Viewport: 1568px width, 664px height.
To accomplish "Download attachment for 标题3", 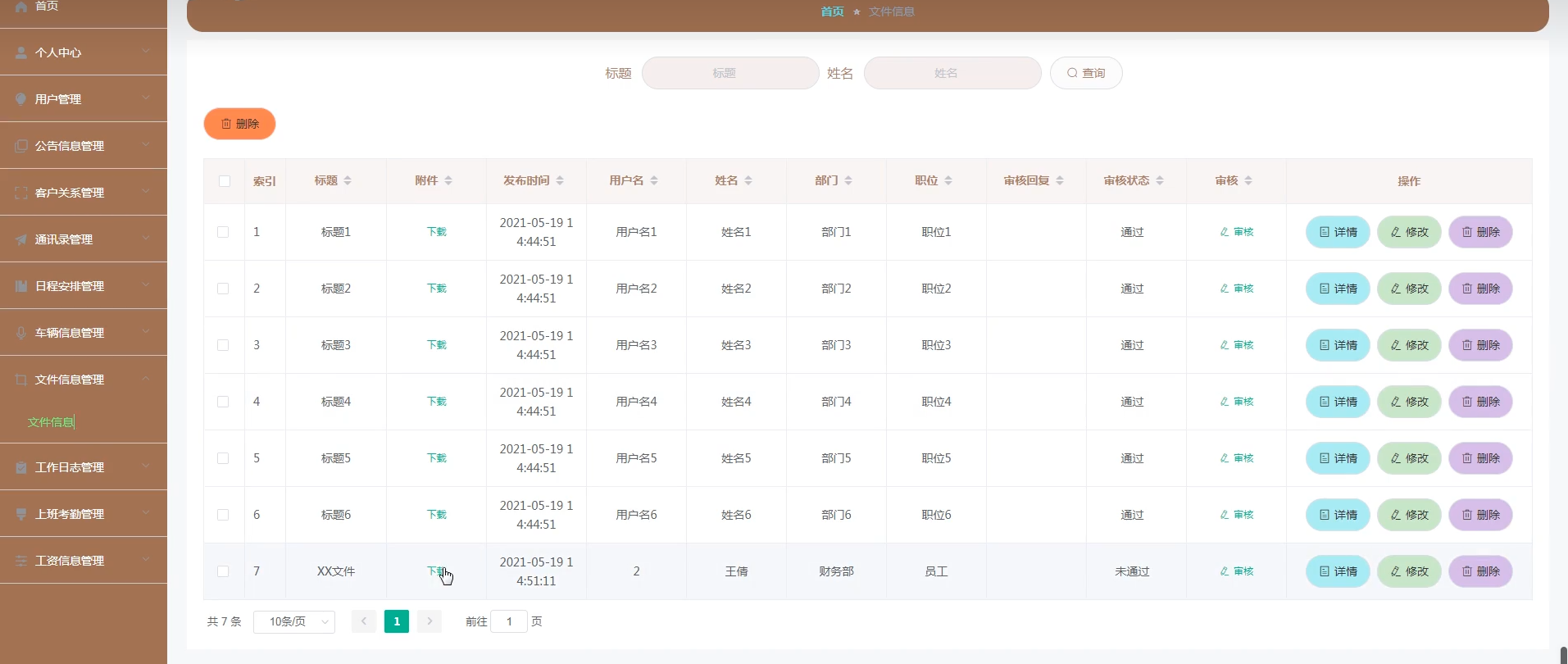I will tap(437, 345).
